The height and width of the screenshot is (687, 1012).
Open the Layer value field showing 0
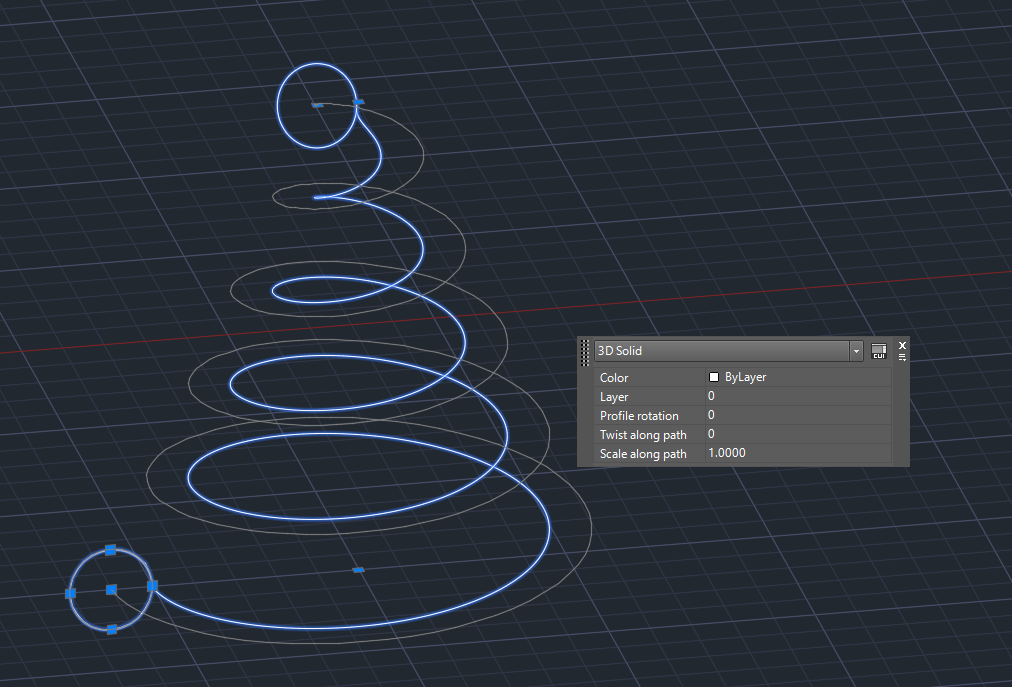coord(798,396)
